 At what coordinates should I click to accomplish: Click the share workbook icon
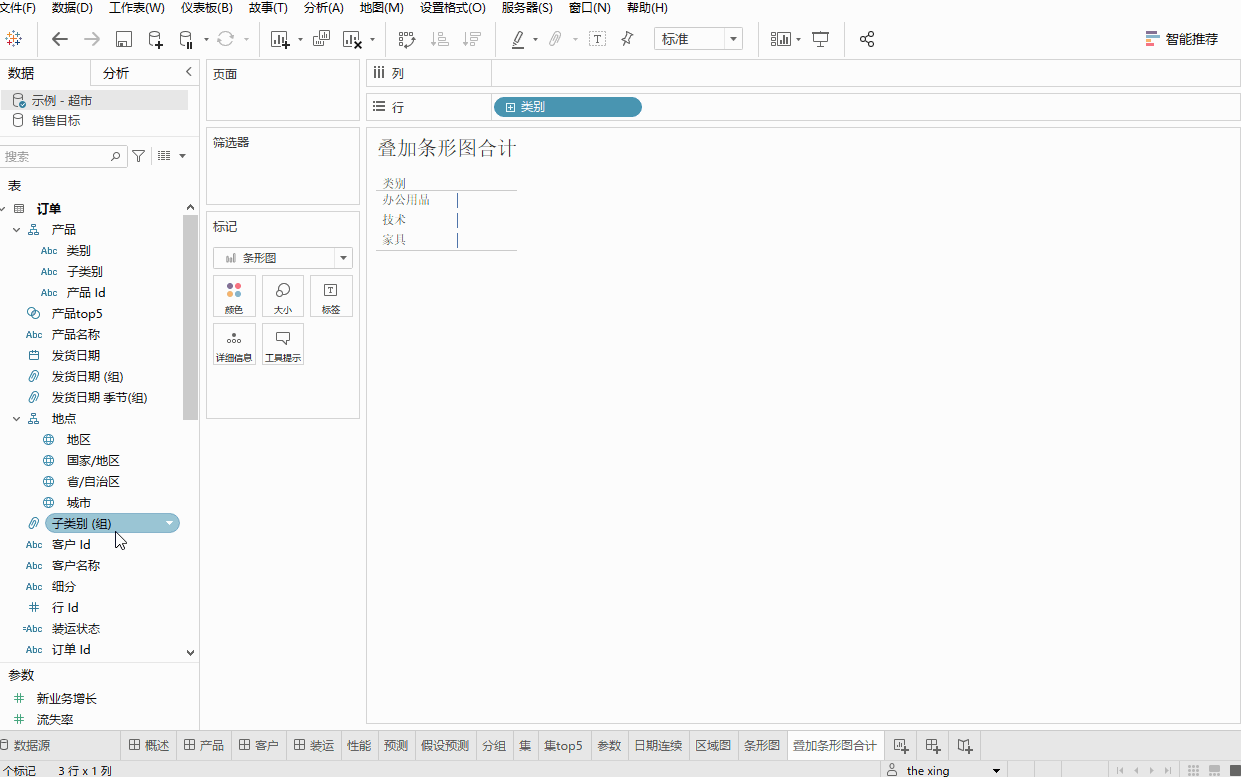click(x=867, y=39)
